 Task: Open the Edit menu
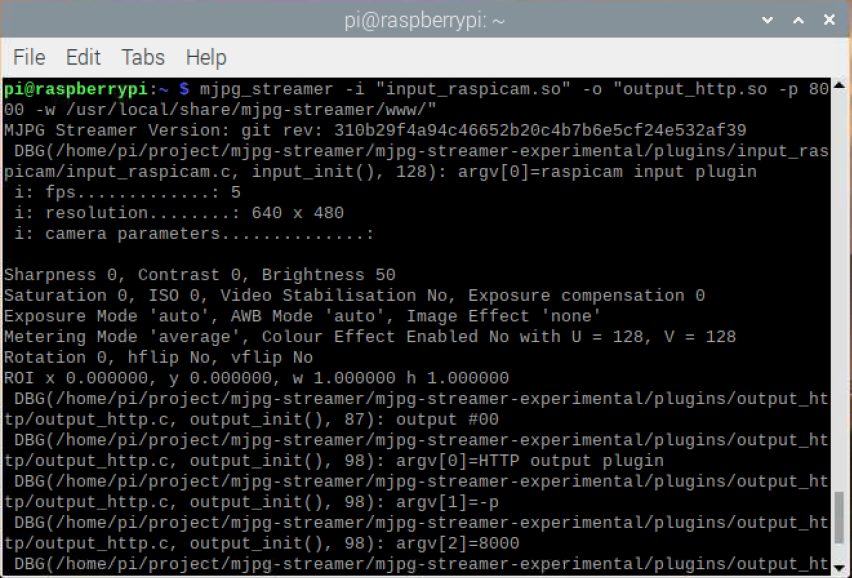pos(83,57)
